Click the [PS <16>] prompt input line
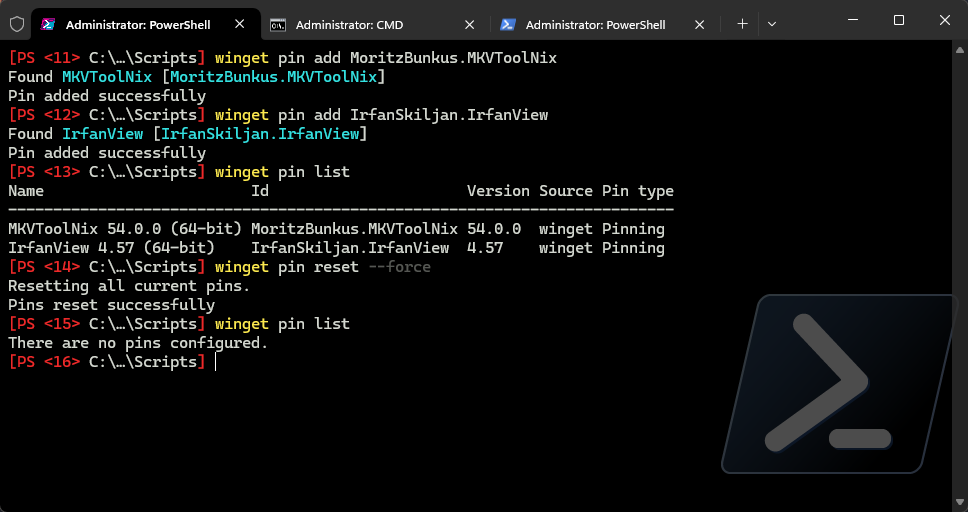Screen dimensions: 968x512 (x=111, y=362)
